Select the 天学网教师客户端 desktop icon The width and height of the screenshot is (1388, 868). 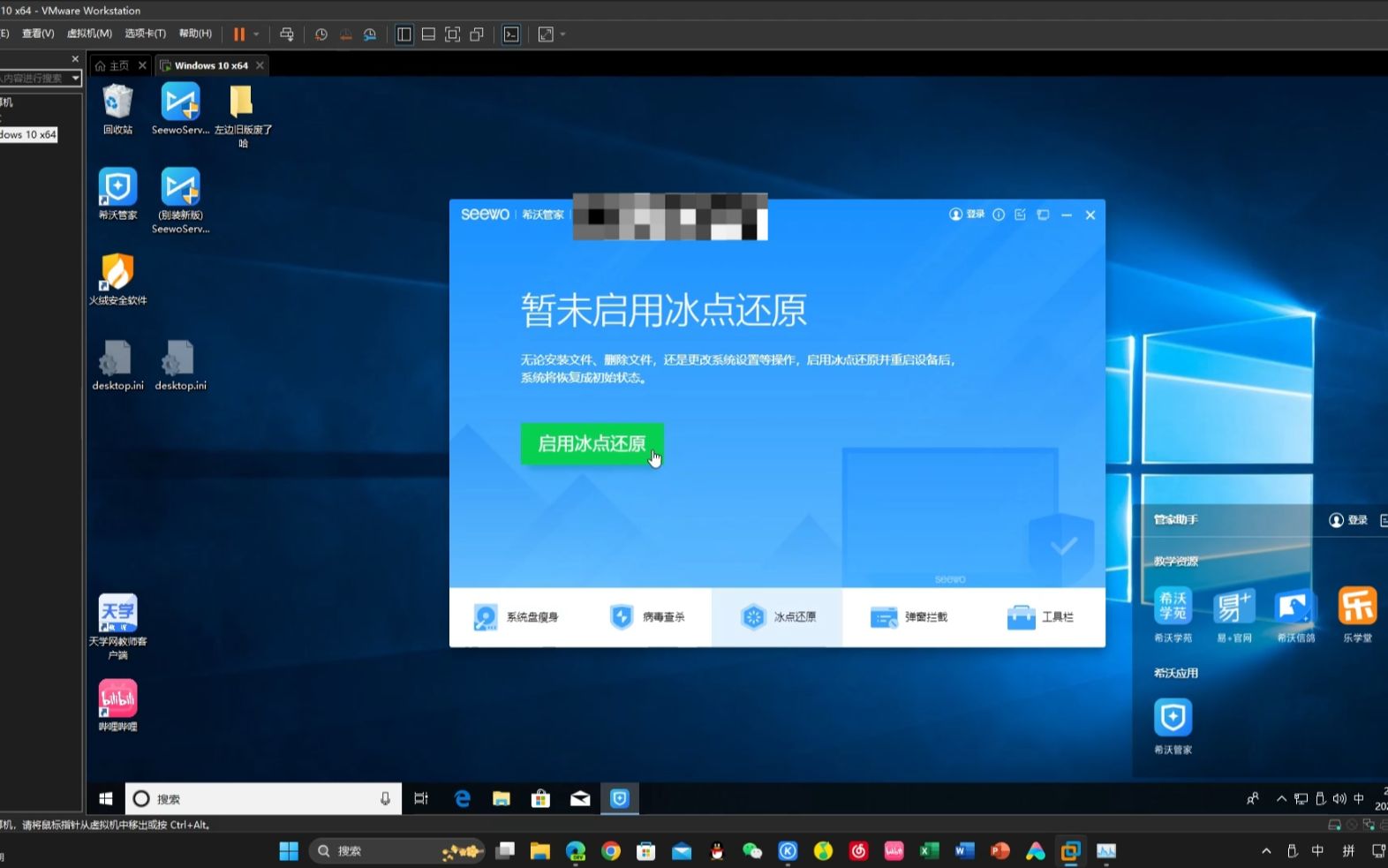click(117, 626)
